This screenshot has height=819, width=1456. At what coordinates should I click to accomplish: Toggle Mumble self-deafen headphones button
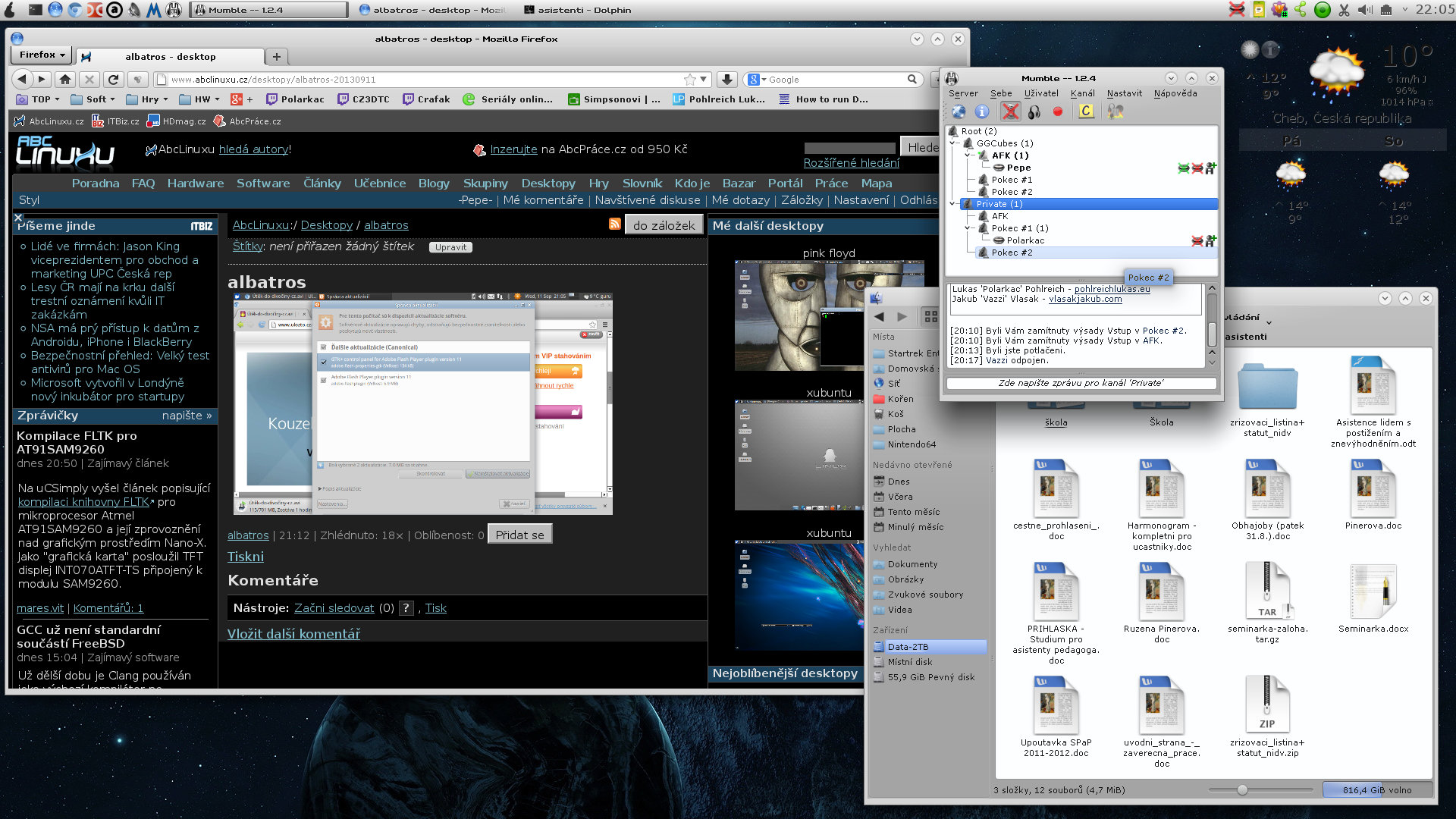[x=1034, y=111]
